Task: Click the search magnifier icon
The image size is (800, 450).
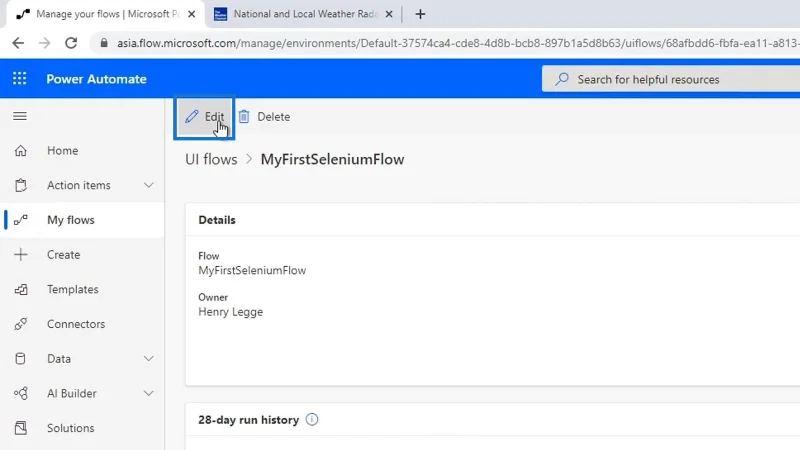Action: point(562,79)
